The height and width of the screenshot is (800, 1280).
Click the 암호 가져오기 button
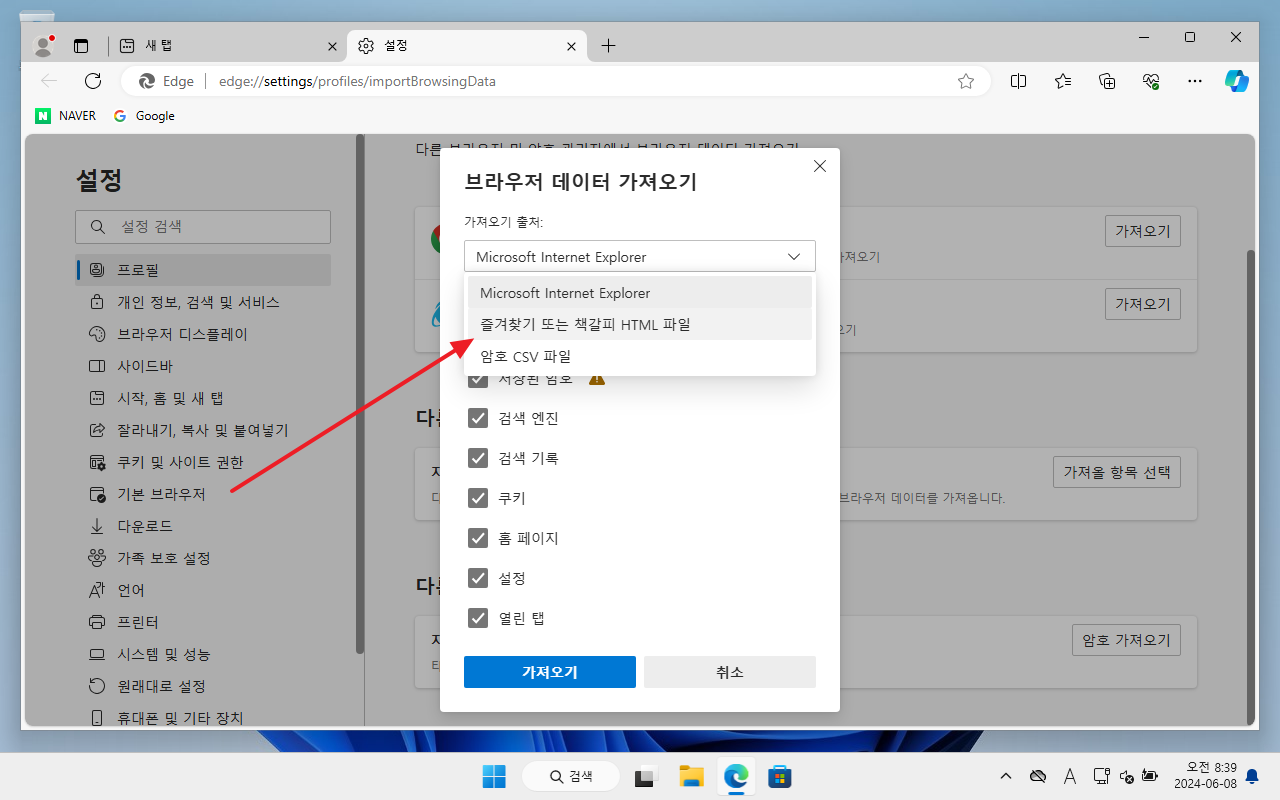[x=1126, y=640]
